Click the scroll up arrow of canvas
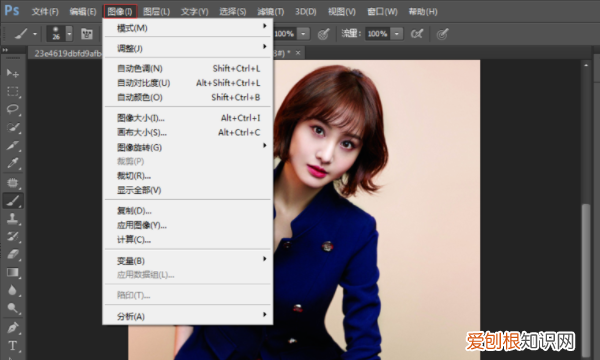600x360 pixels. (x=586, y=65)
